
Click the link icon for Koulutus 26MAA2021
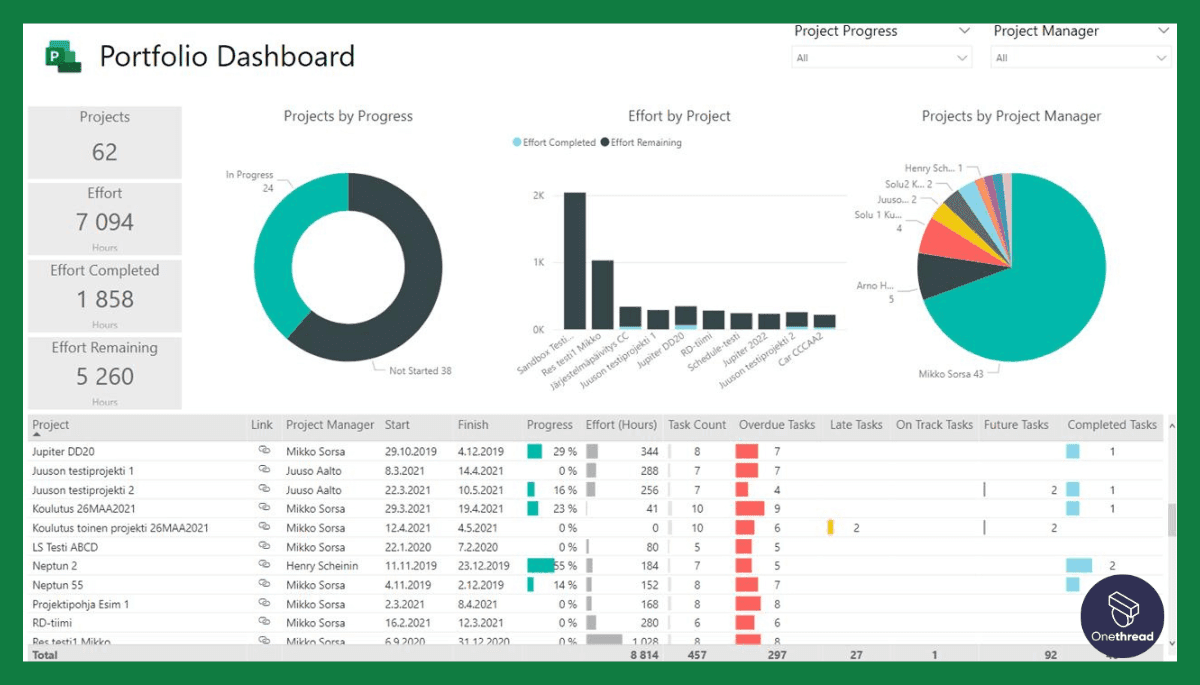tap(264, 508)
